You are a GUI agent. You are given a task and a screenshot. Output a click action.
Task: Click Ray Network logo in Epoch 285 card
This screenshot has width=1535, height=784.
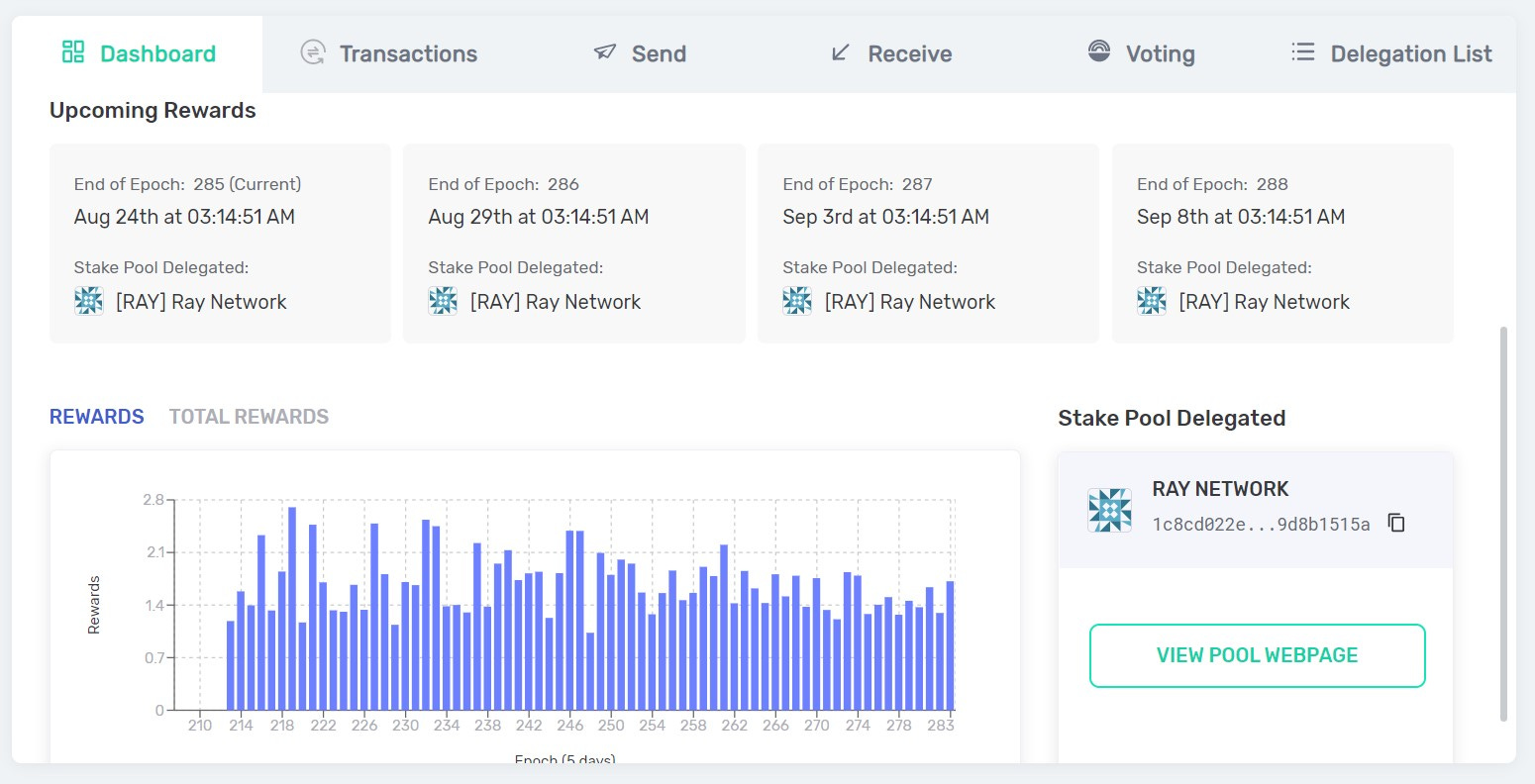(89, 301)
